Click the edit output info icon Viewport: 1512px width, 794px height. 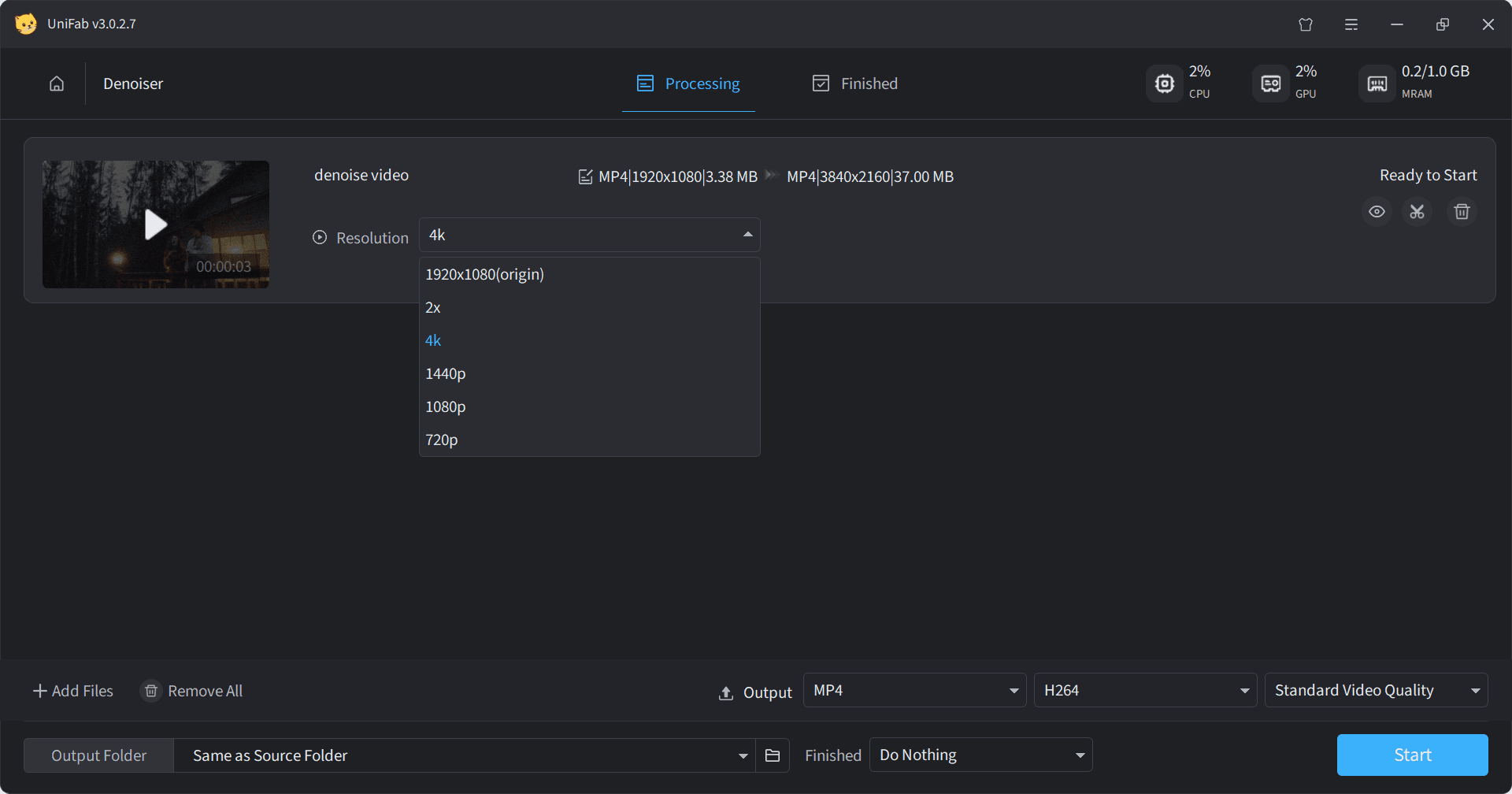(x=585, y=177)
